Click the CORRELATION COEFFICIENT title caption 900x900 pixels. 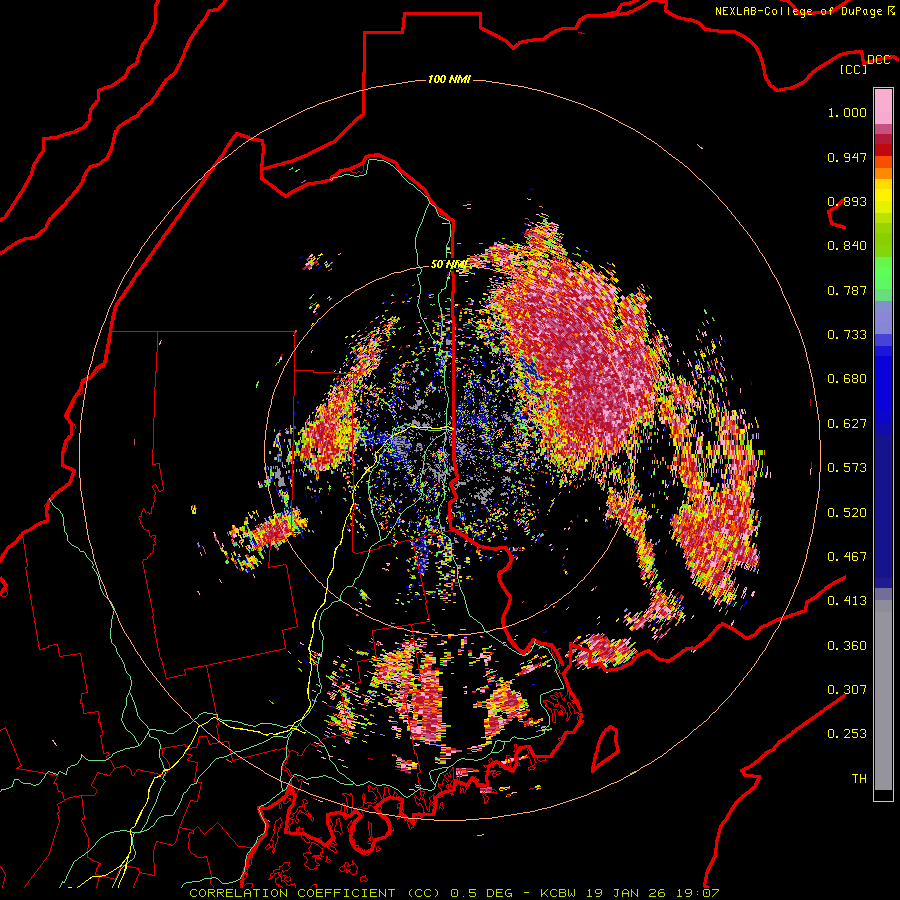tap(453, 893)
